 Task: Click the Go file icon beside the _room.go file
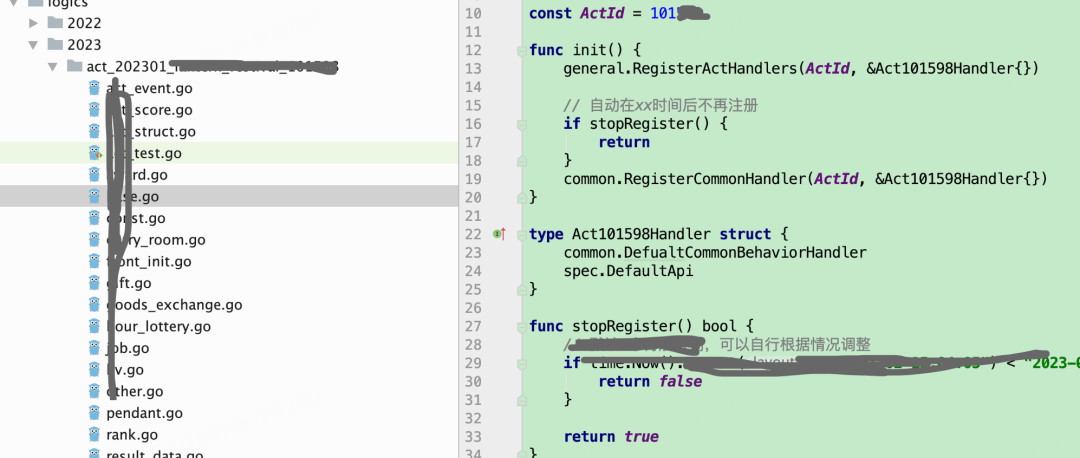click(94, 240)
